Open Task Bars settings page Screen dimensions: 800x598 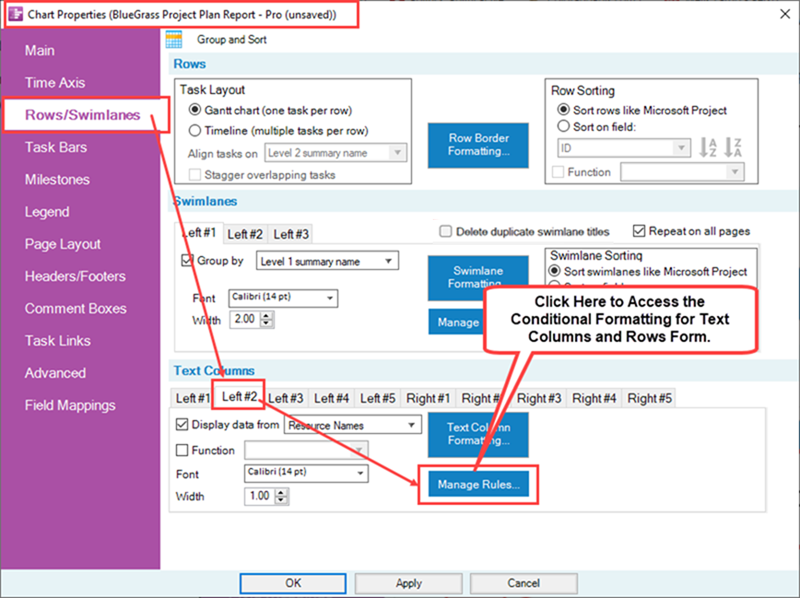click(56, 147)
